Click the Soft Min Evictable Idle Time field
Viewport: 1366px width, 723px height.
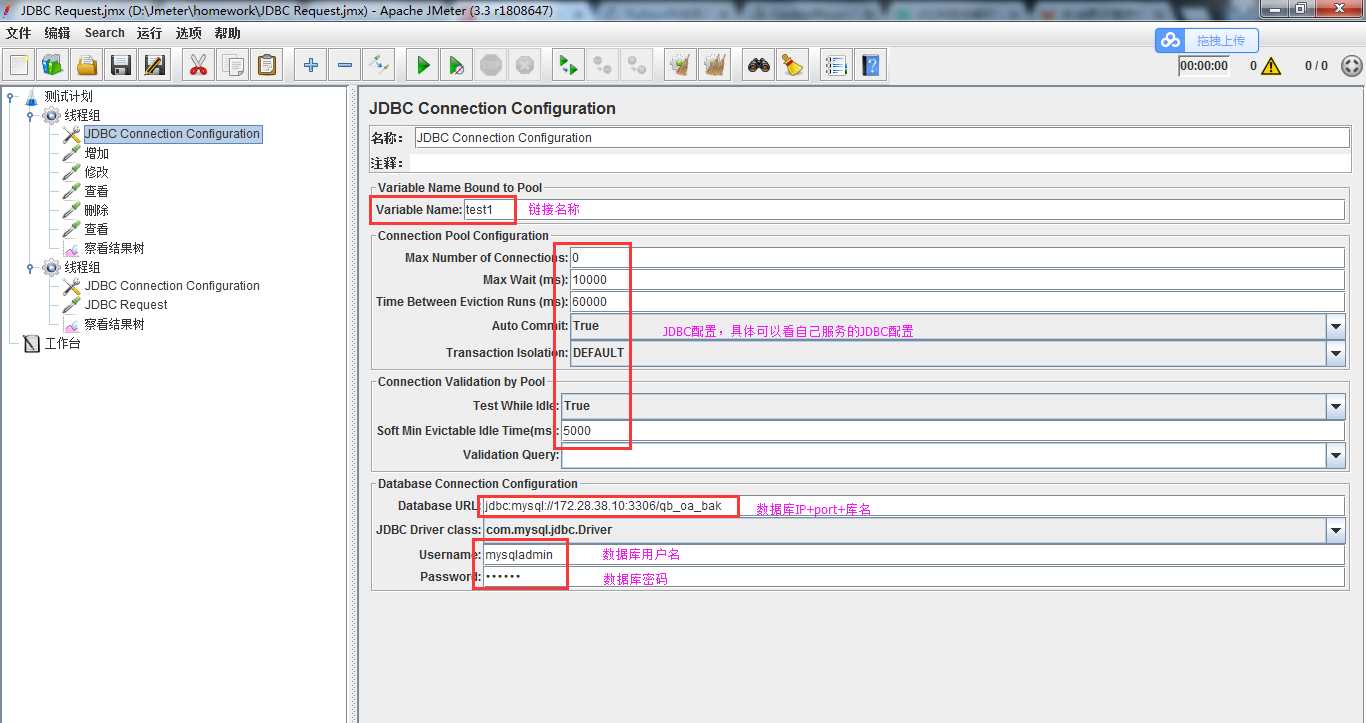pos(953,431)
